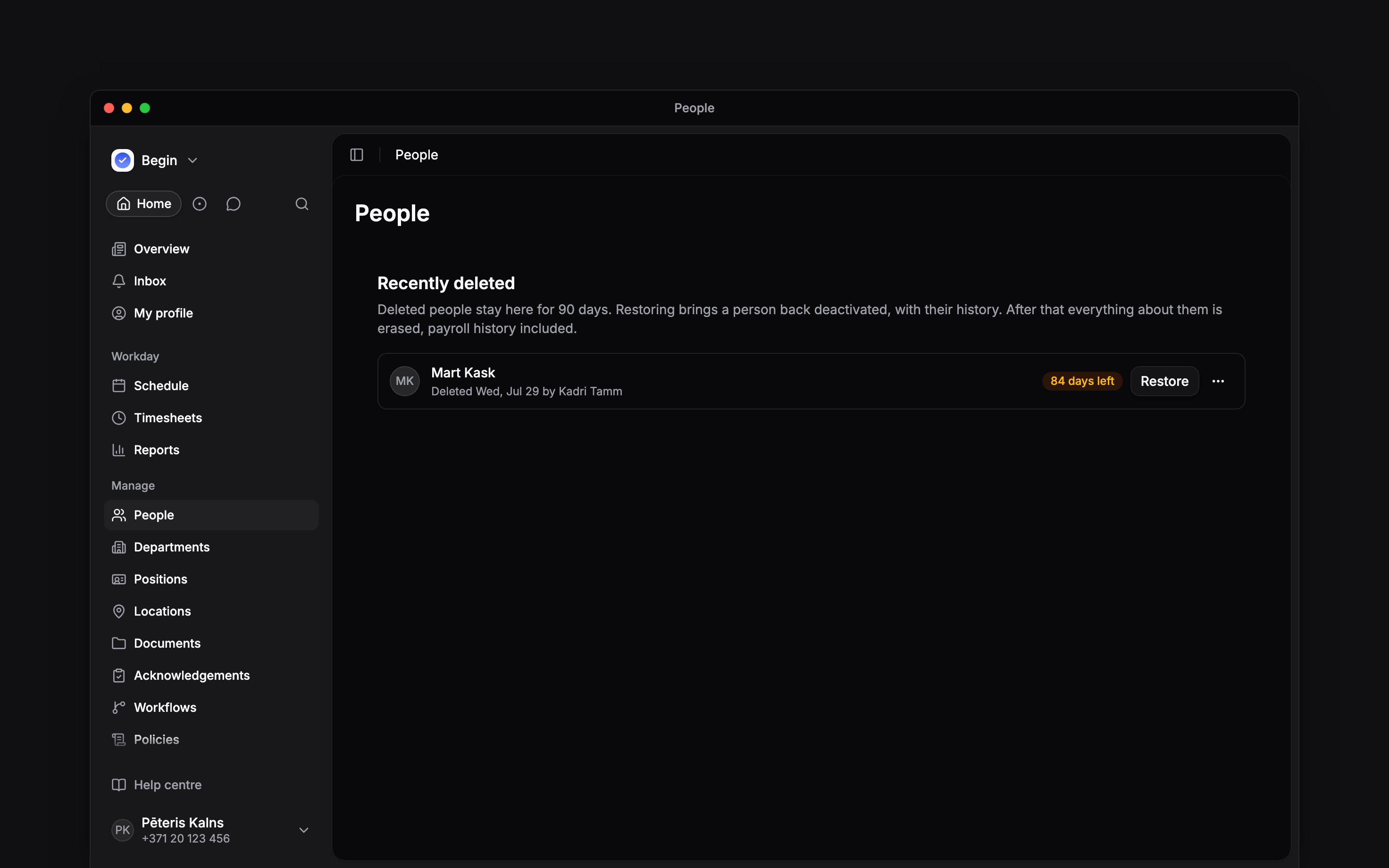Screen dimensions: 1389x868
Task: Click the MK avatar of Mart Kask
Action: pyautogui.click(x=405, y=381)
